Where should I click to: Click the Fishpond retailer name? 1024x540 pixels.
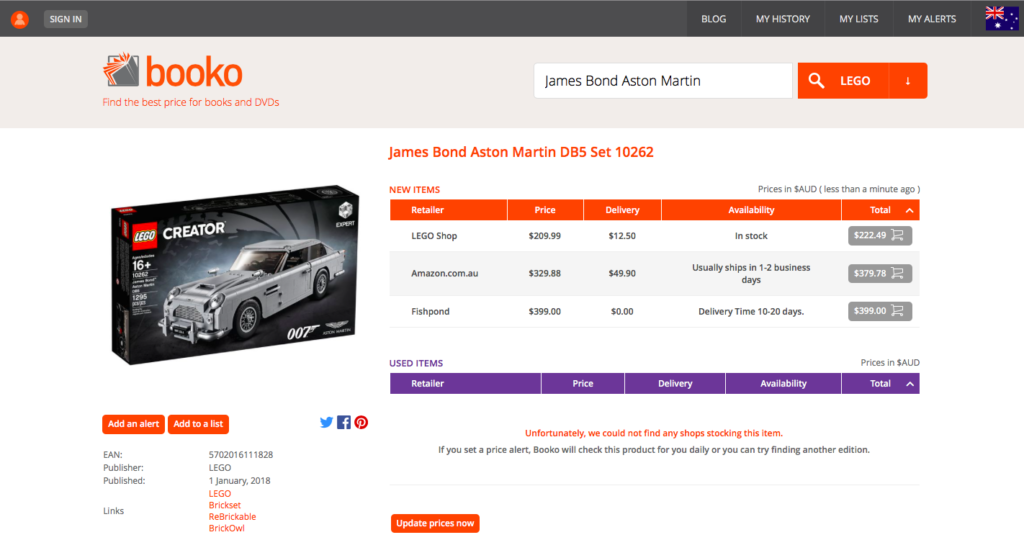click(x=430, y=311)
